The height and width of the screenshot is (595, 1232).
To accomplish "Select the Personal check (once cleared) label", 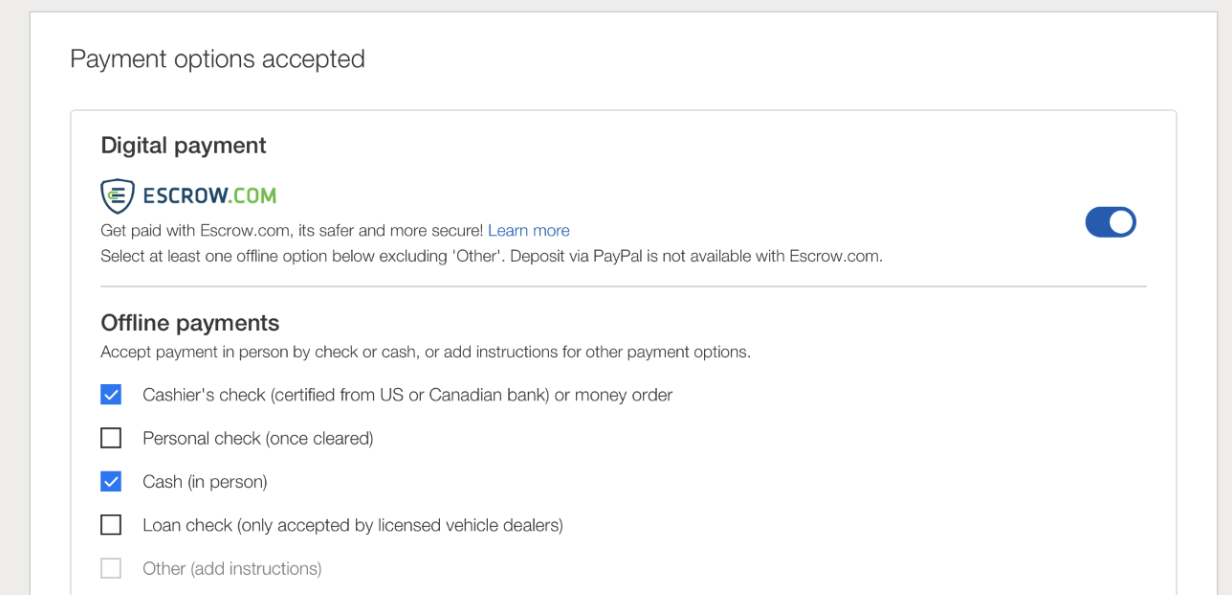I will coord(258,438).
